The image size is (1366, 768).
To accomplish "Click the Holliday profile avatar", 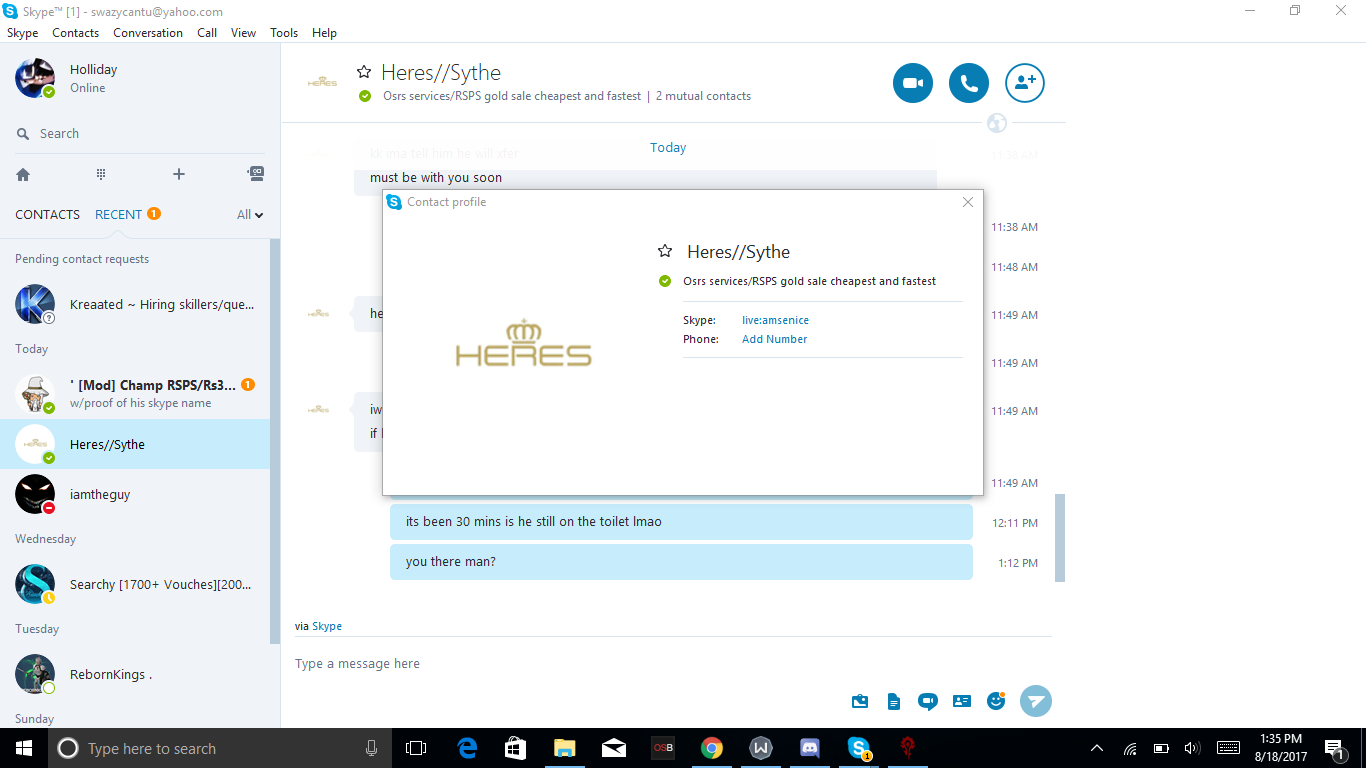I will pyautogui.click(x=35, y=78).
